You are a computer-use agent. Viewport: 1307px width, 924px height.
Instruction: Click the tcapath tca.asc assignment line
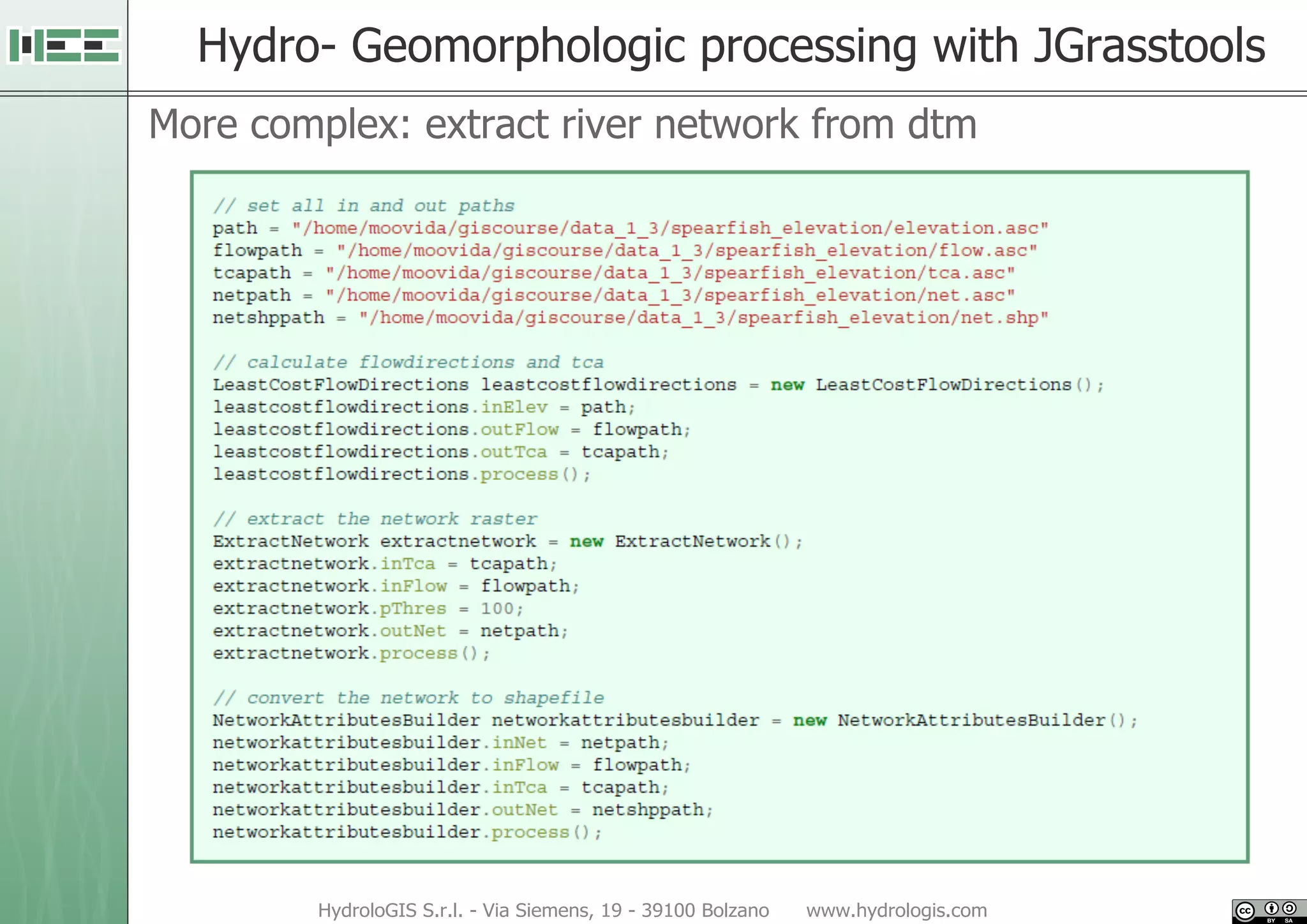click(x=614, y=273)
